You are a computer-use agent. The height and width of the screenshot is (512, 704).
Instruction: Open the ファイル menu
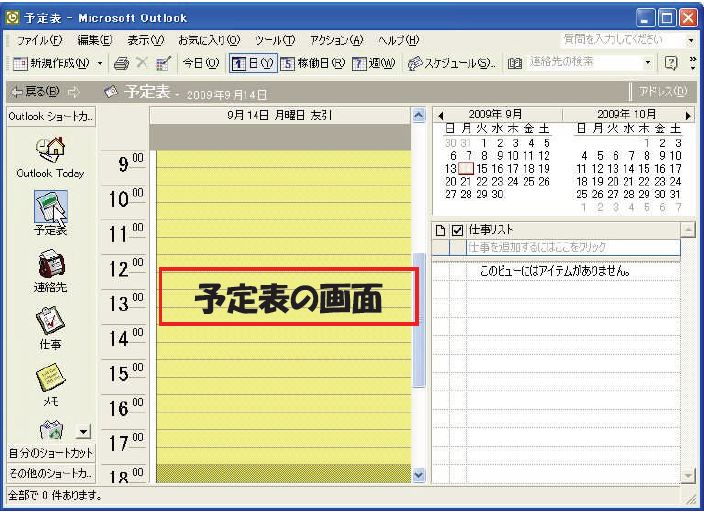[39, 40]
